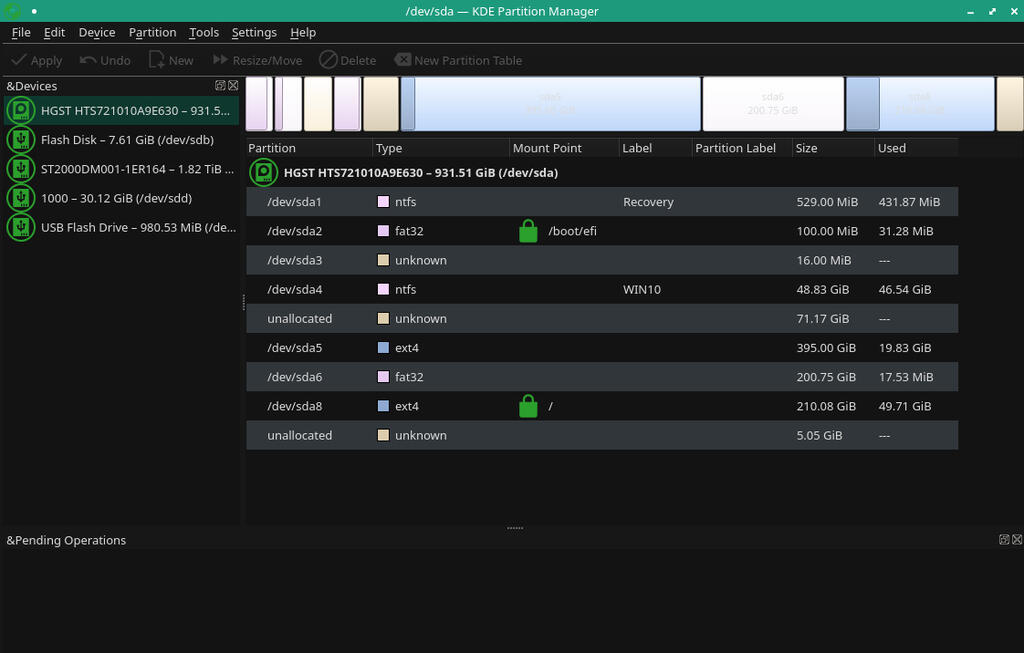This screenshot has height=653, width=1024.
Task: Select the unallocated entry sized 71.17 GiB
Action: click(300, 319)
